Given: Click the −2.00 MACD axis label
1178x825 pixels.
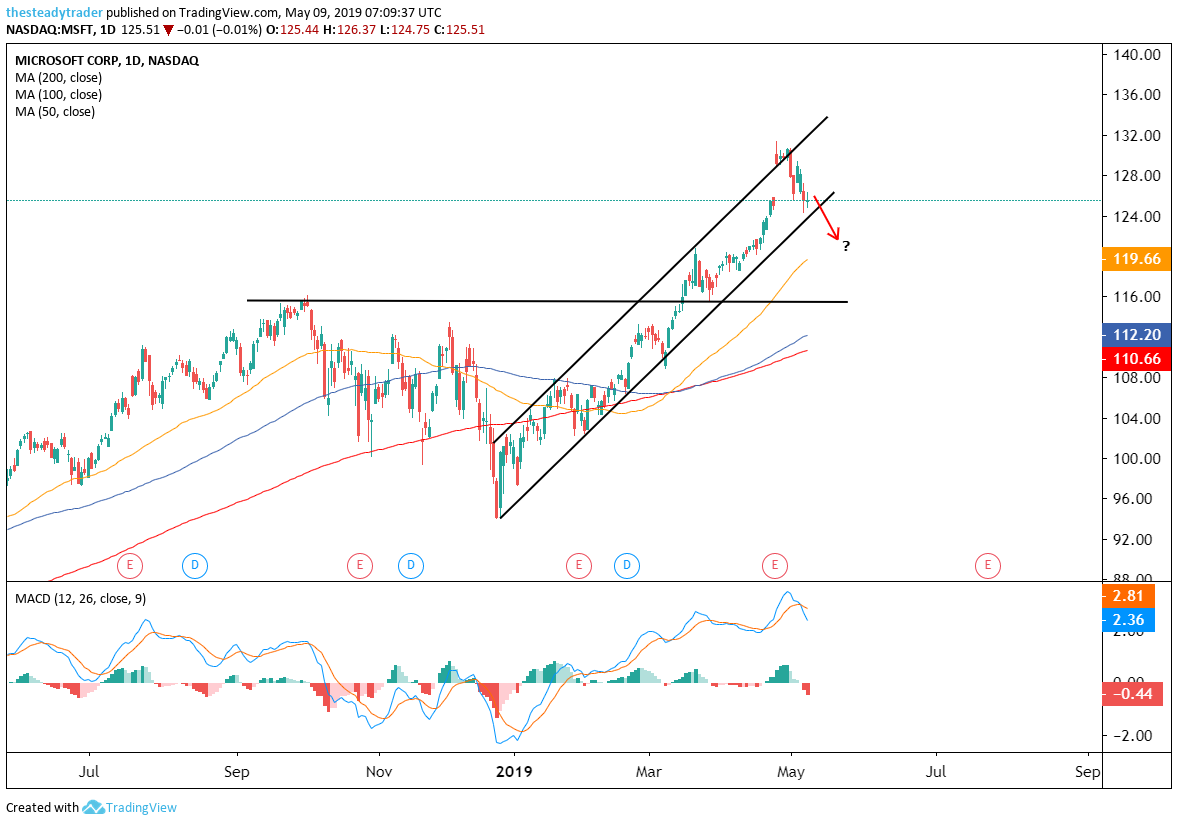Looking at the screenshot, I should pyautogui.click(x=1131, y=736).
